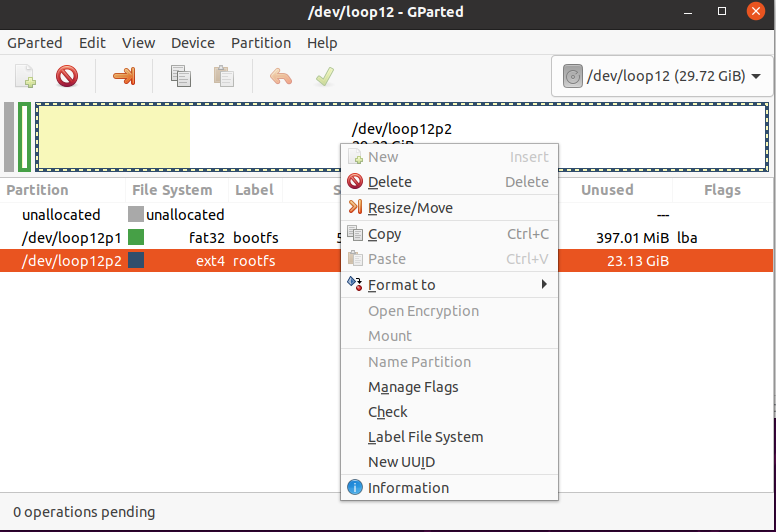The image size is (776, 532).
Task: Click the bootfs label cell
Action: (x=256, y=238)
